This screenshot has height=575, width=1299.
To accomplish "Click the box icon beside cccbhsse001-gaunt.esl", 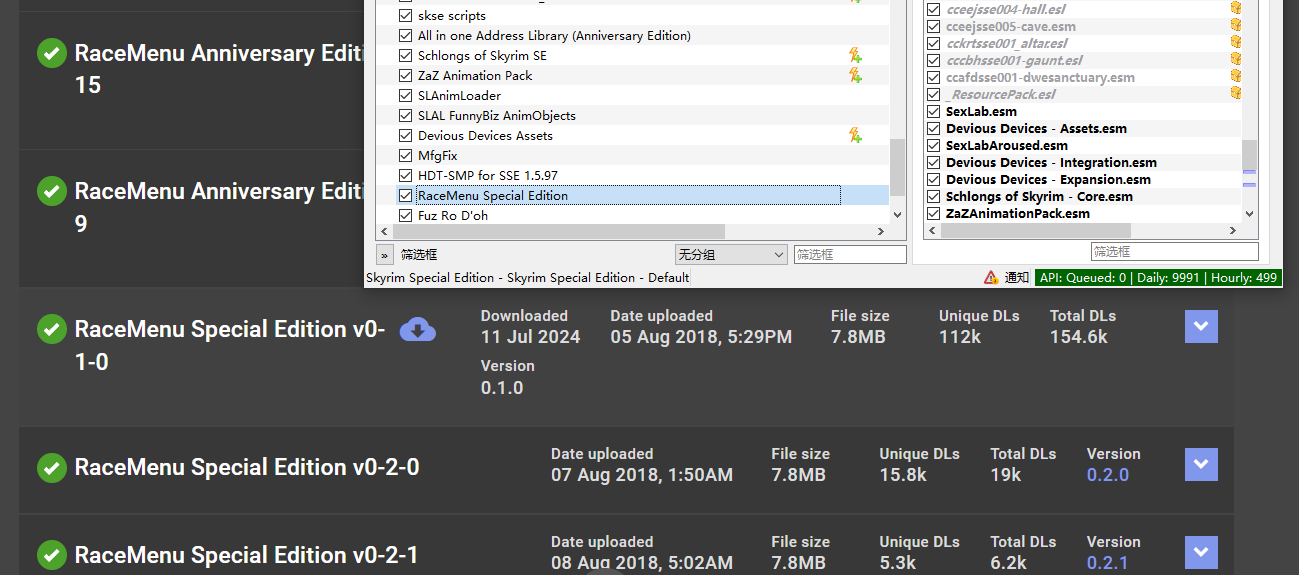I will pos(1235,60).
